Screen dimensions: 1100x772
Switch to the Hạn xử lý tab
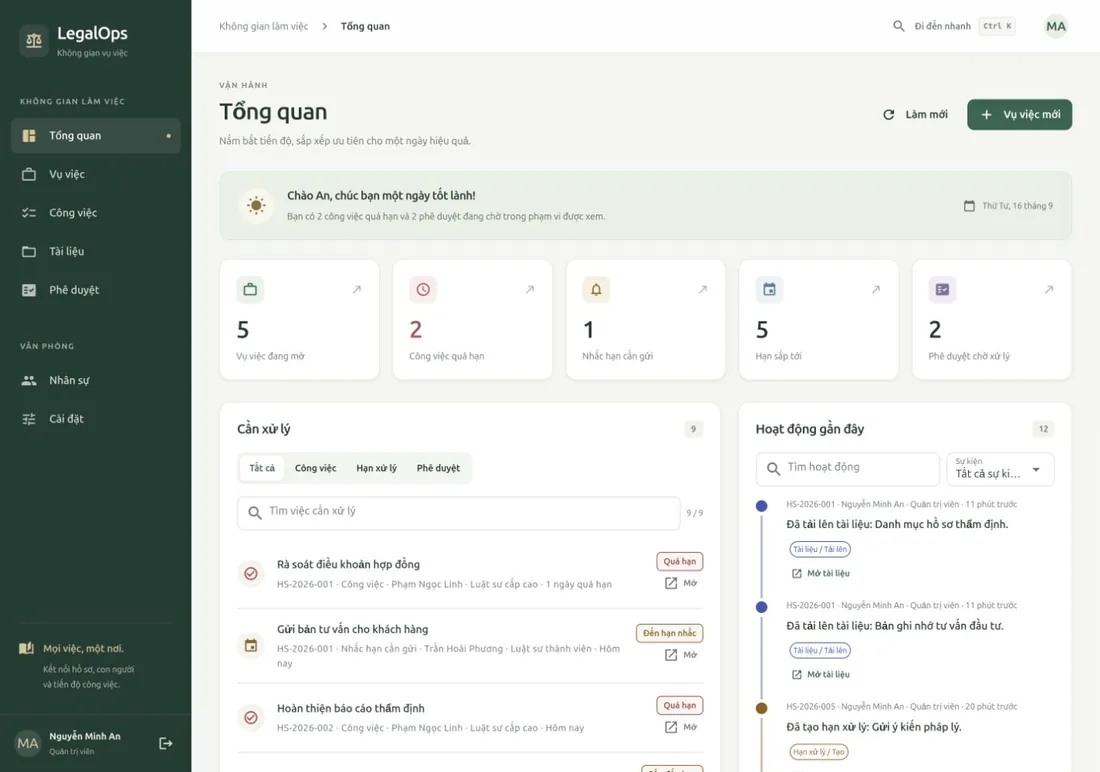click(376, 468)
